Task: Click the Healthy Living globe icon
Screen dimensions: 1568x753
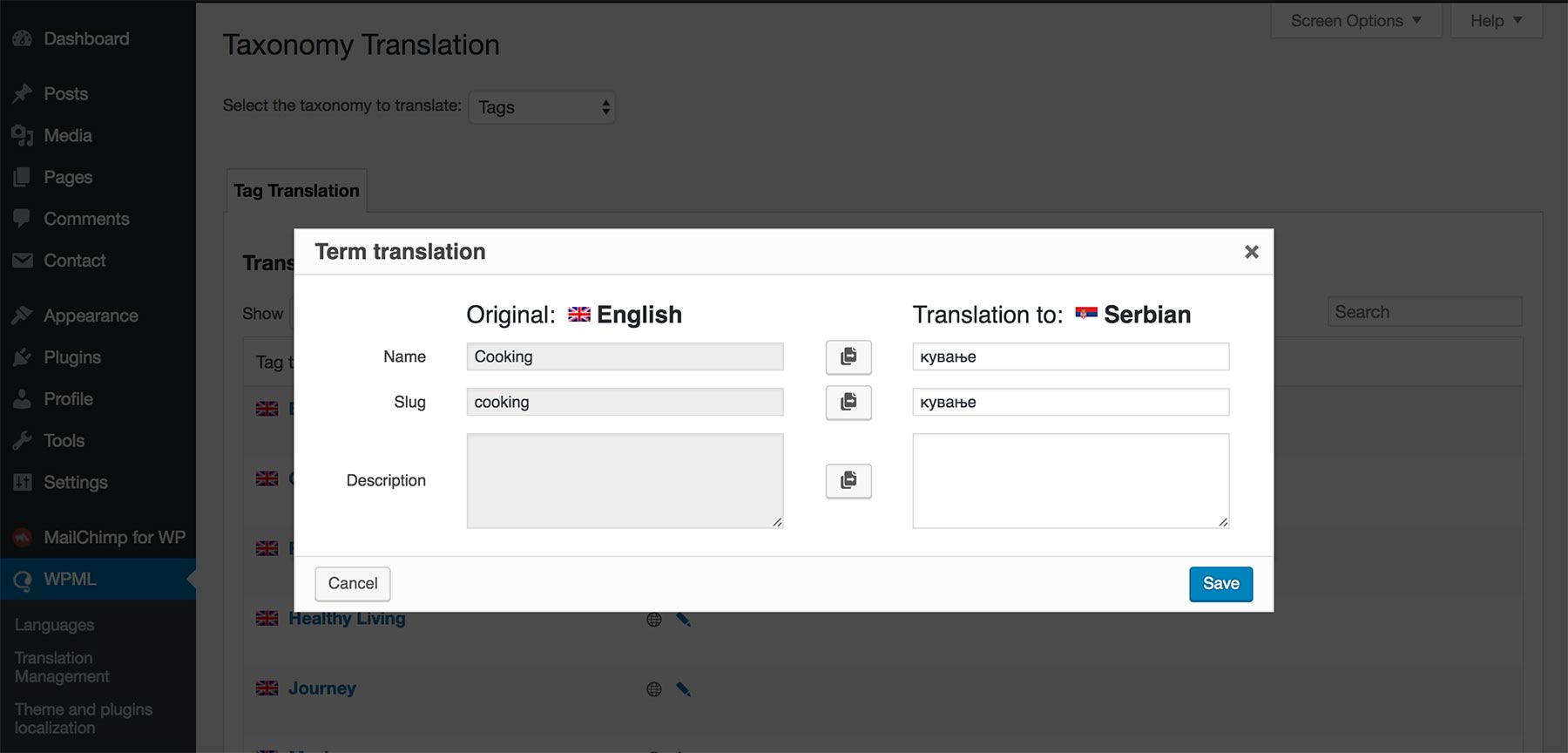Action: click(x=654, y=620)
